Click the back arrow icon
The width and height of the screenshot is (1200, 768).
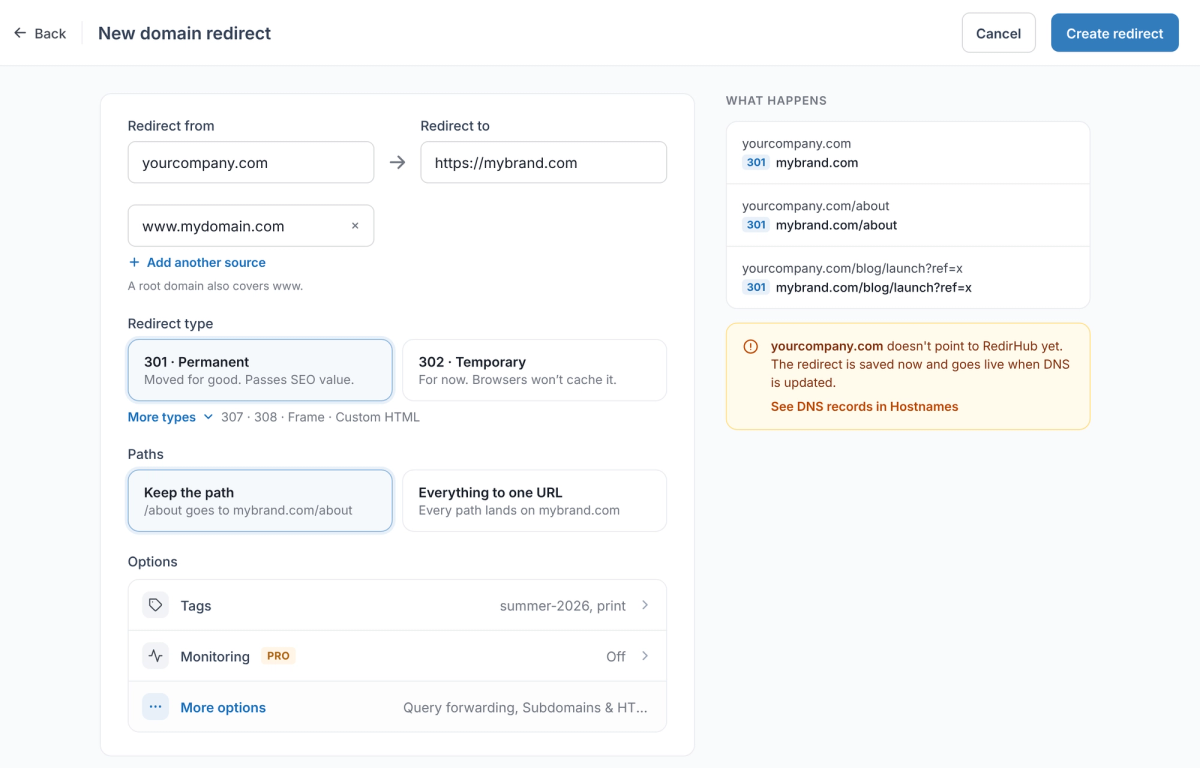[20, 33]
